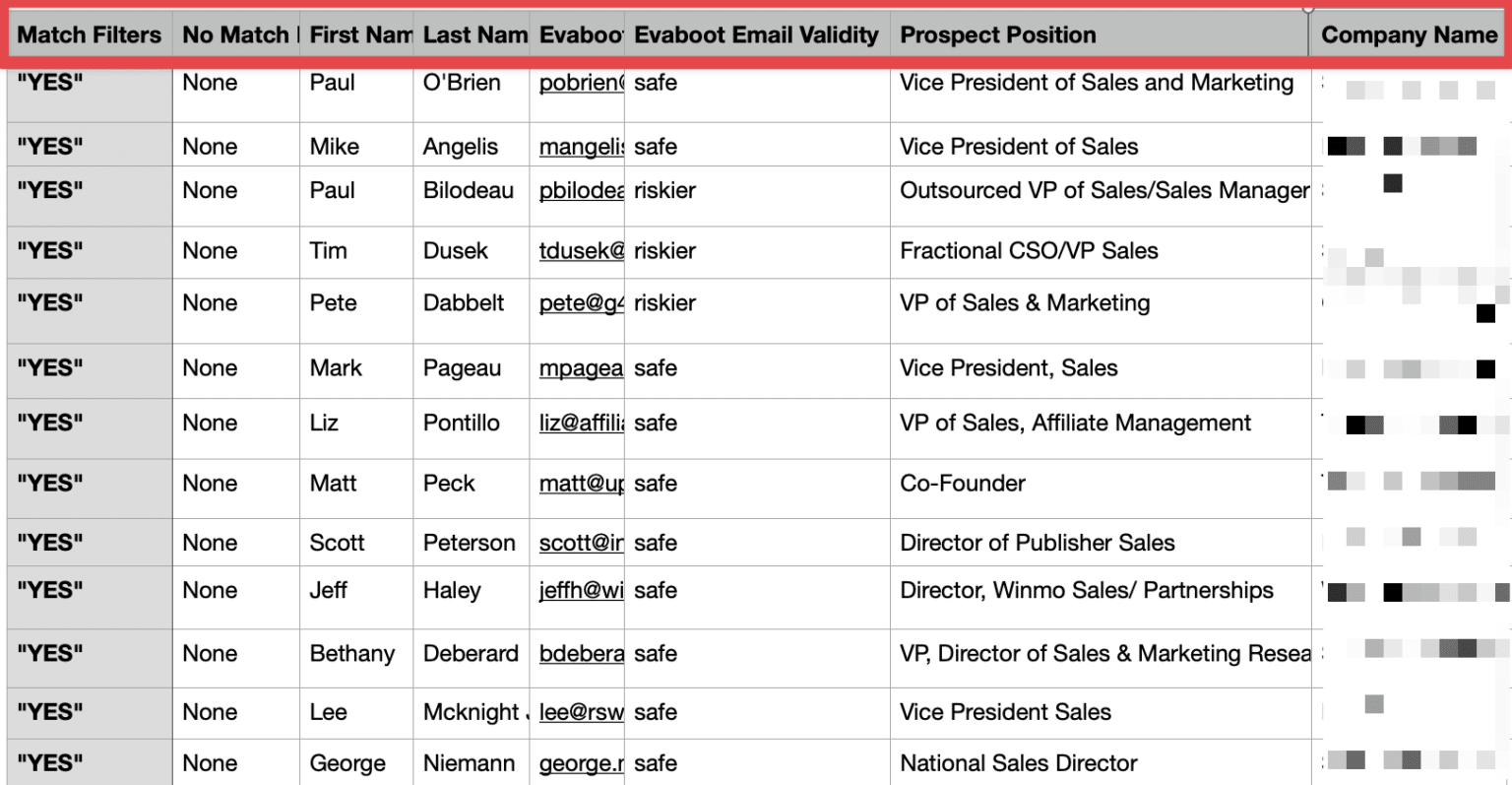Image resolution: width=1512 pixels, height=785 pixels.
Task: Click the No Match column header
Action: [236, 35]
